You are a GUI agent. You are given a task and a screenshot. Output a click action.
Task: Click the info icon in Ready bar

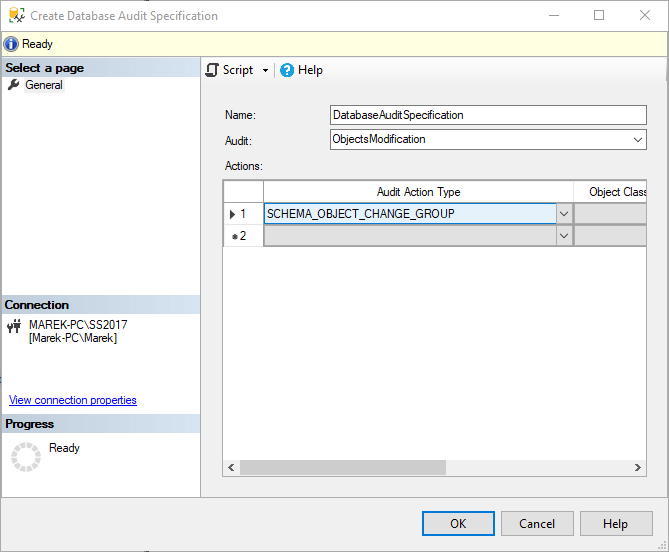tap(11, 44)
